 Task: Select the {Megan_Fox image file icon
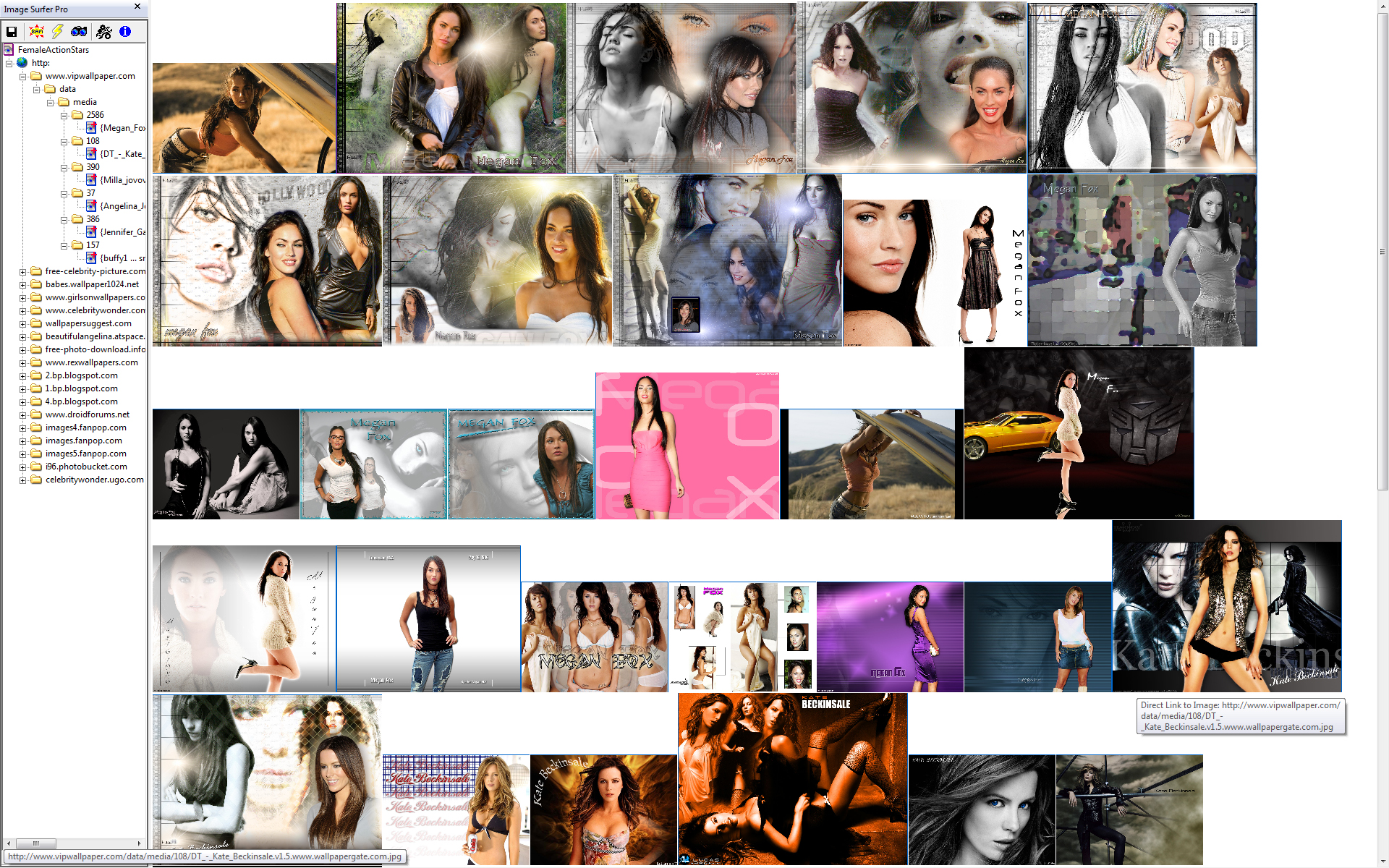coord(91,128)
